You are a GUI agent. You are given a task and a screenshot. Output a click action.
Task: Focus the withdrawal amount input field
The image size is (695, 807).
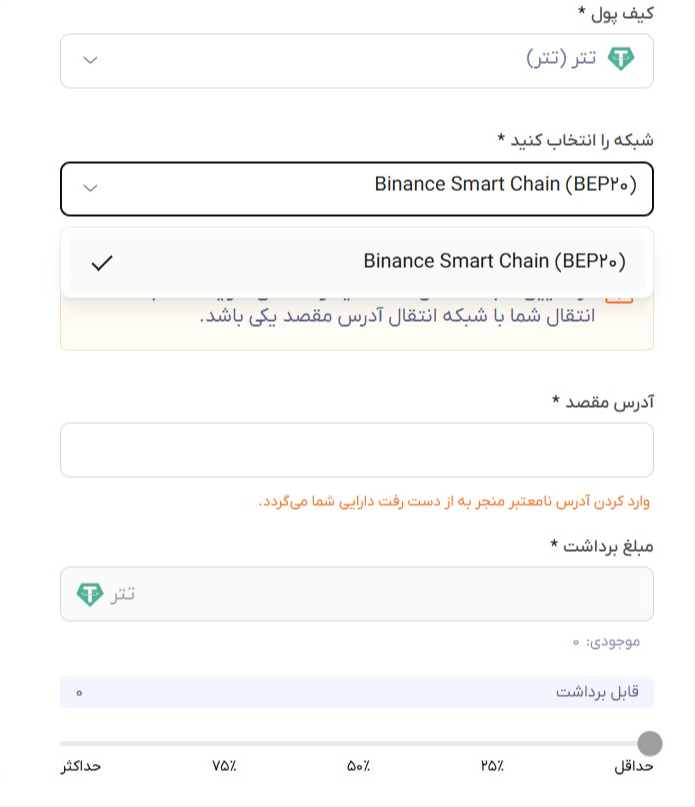point(357,594)
